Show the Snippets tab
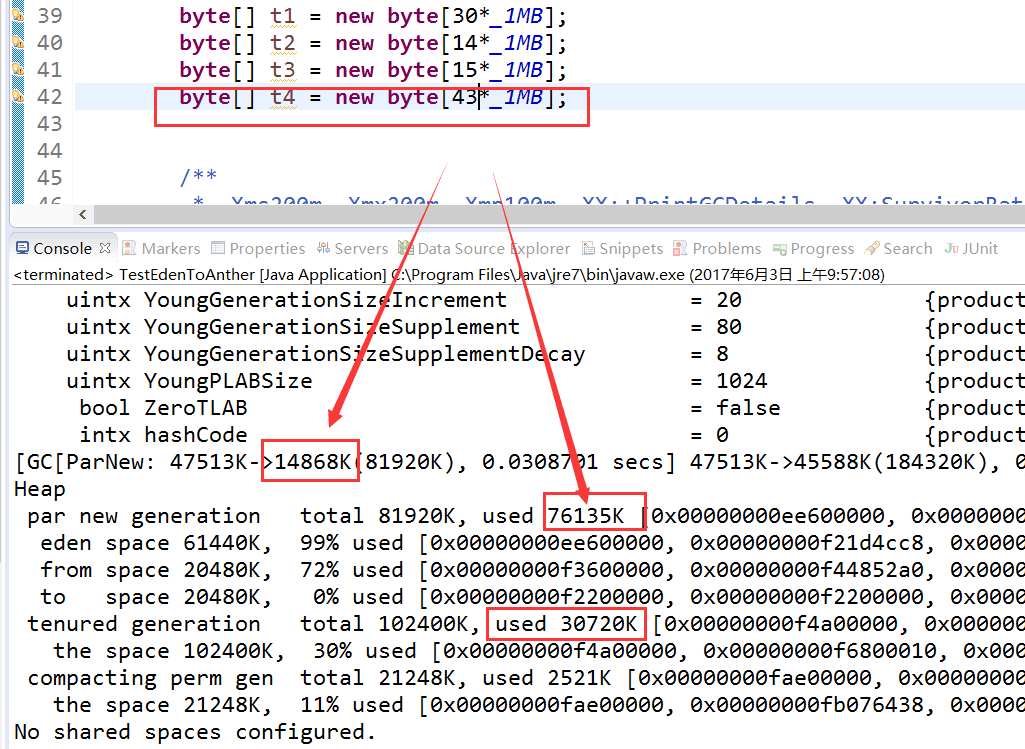 tap(622, 248)
